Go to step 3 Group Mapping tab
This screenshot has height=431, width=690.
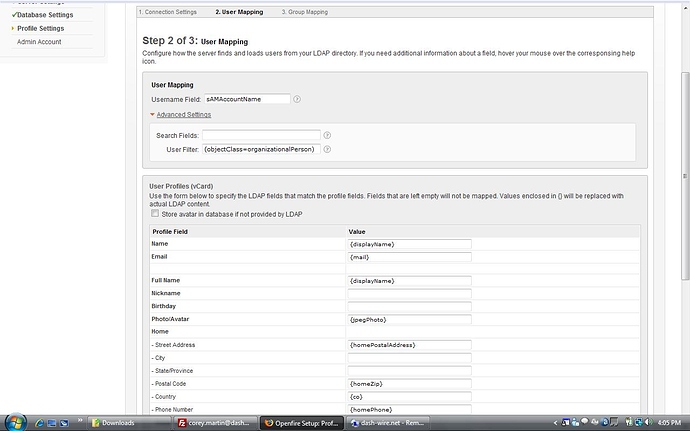tap(305, 12)
